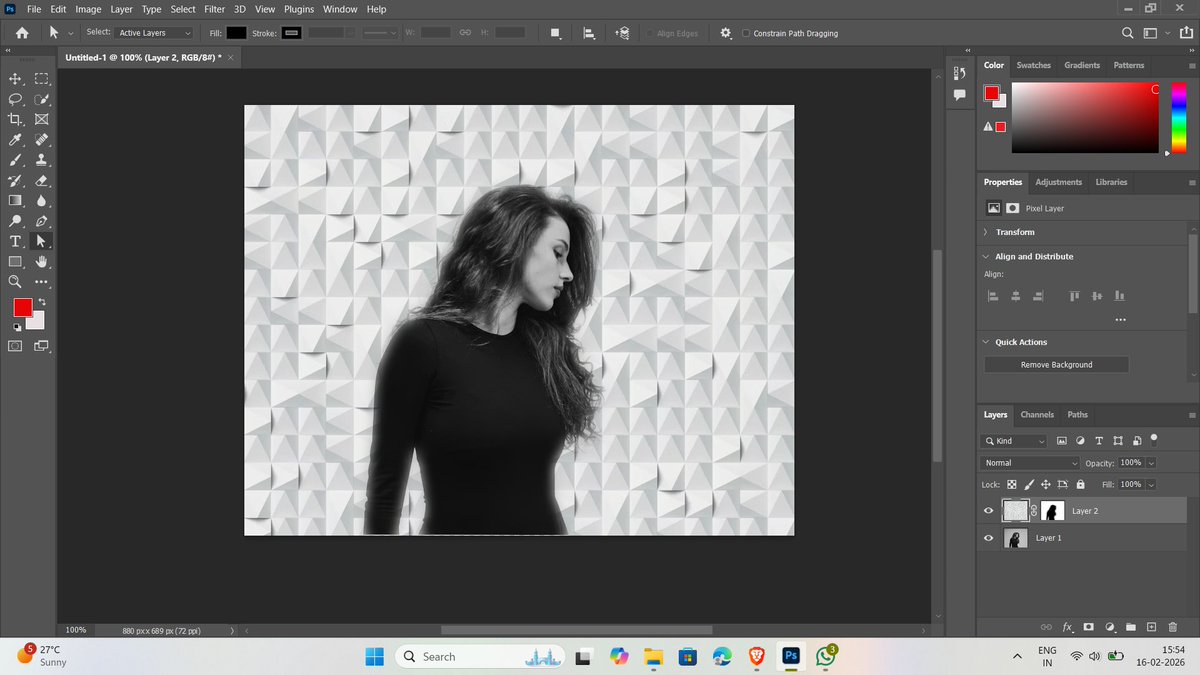Hide Layer 1 with its eye icon
The height and width of the screenshot is (675, 1200).
coord(989,538)
